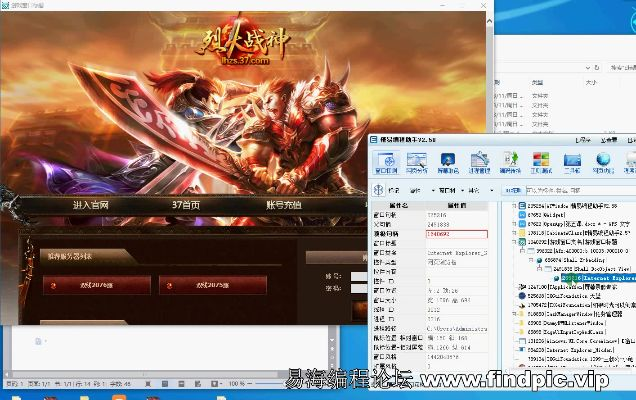Select the 窗口句柄 property row
The height and width of the screenshot is (400, 636).
pyautogui.click(x=430, y=215)
